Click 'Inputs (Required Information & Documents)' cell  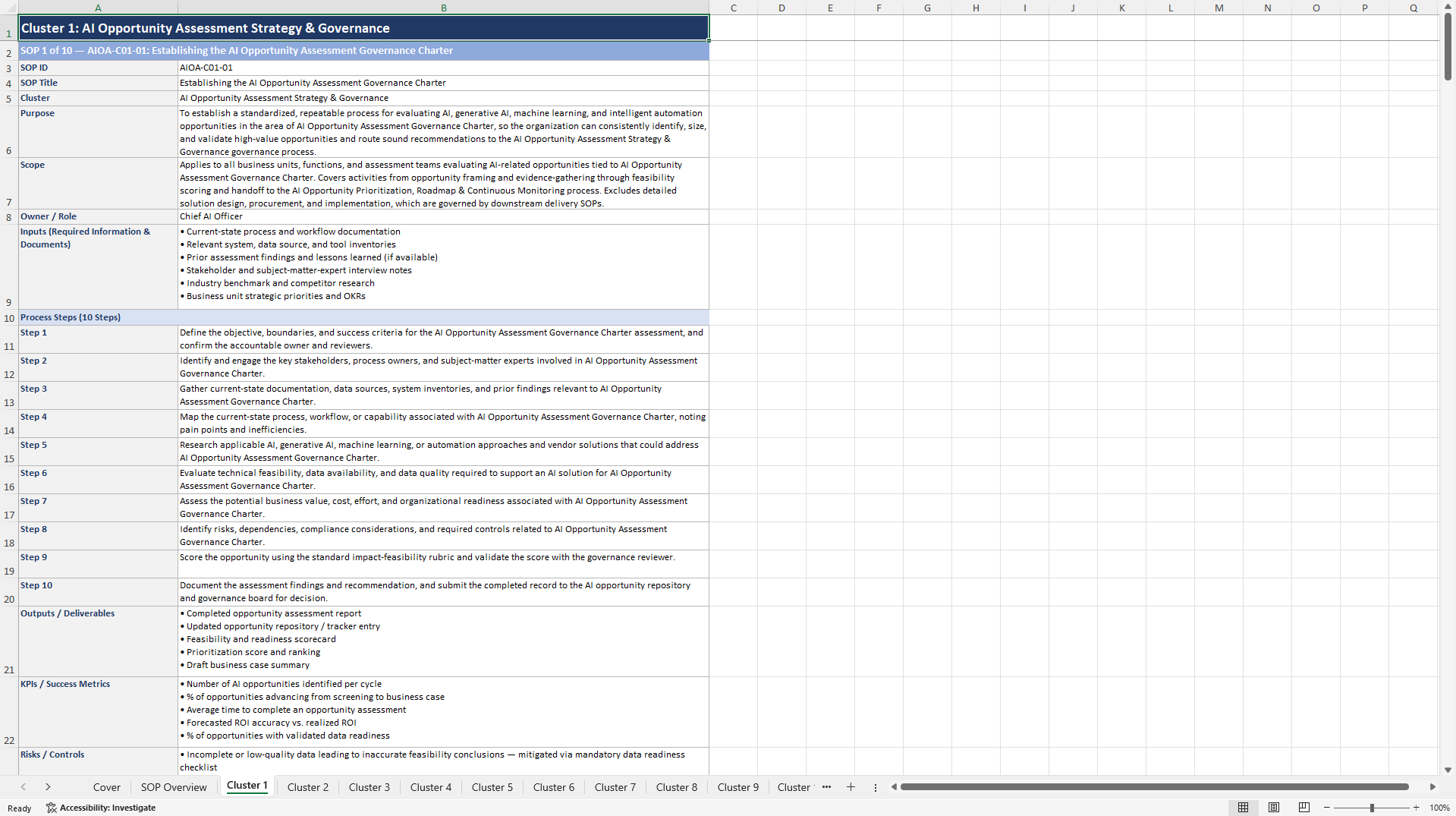click(x=98, y=266)
